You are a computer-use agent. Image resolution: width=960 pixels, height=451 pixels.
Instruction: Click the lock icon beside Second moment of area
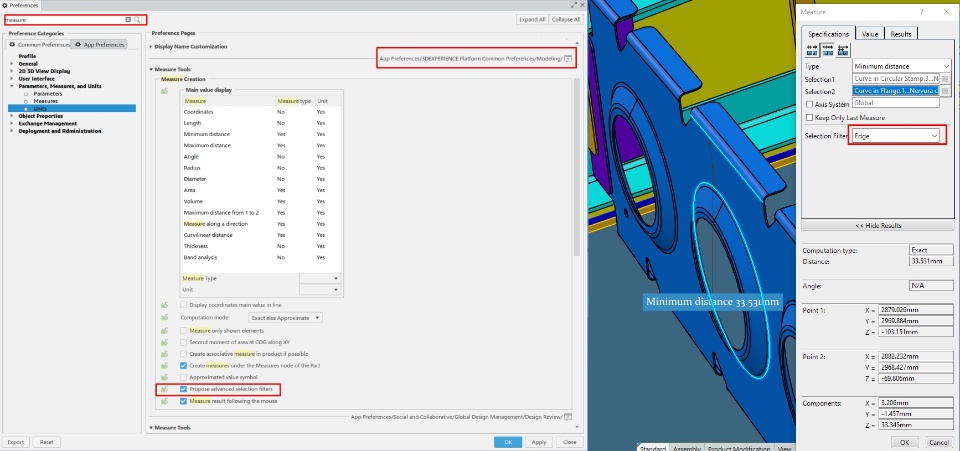coord(164,342)
